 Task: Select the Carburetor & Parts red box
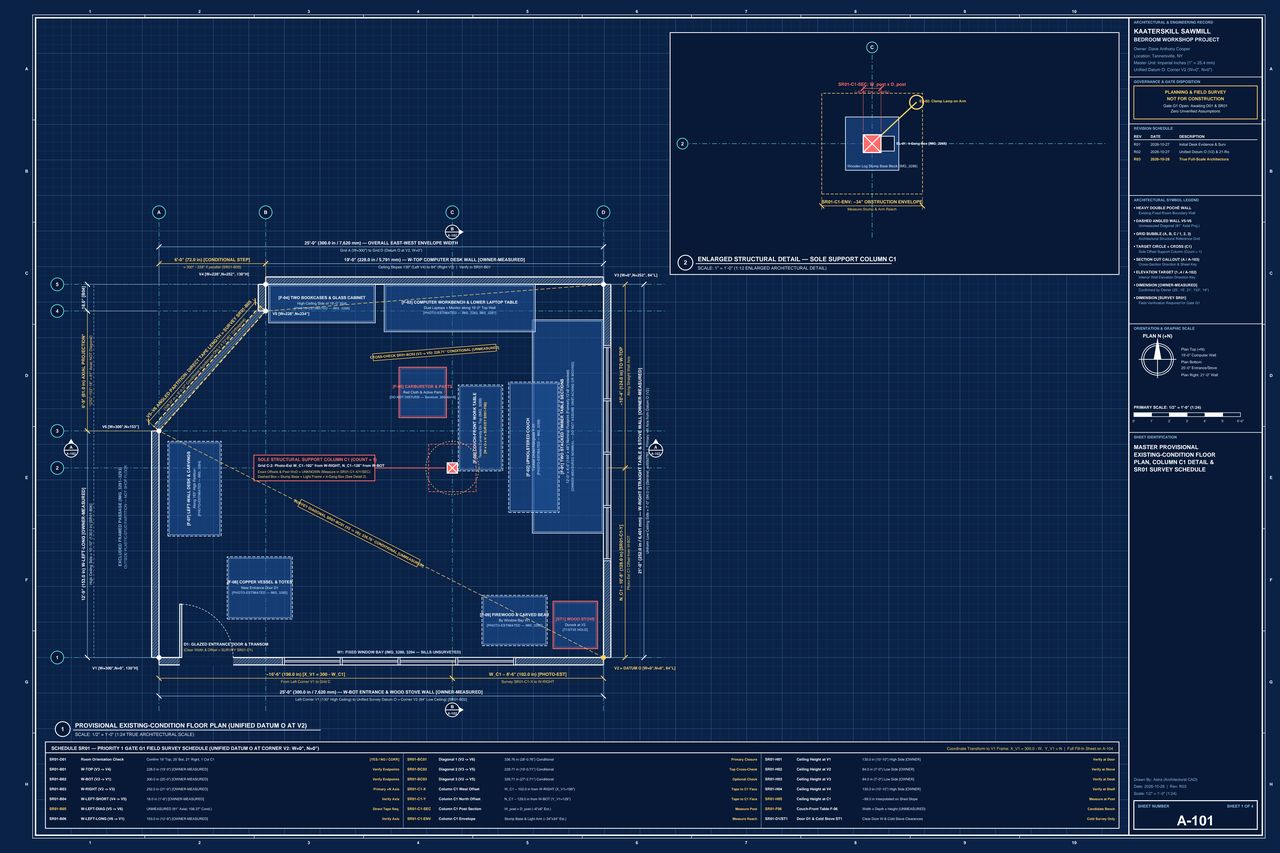tap(424, 392)
